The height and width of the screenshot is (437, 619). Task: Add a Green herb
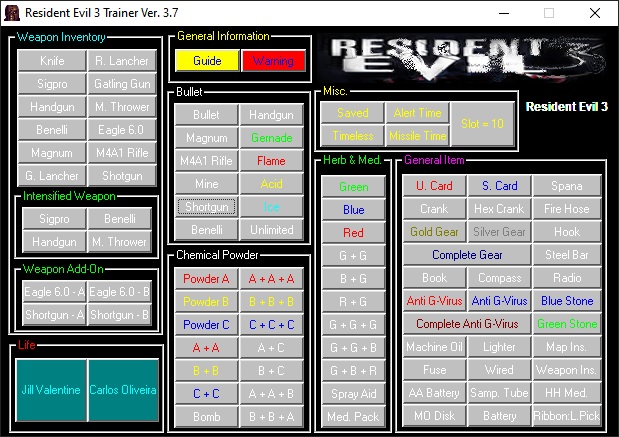tap(353, 187)
